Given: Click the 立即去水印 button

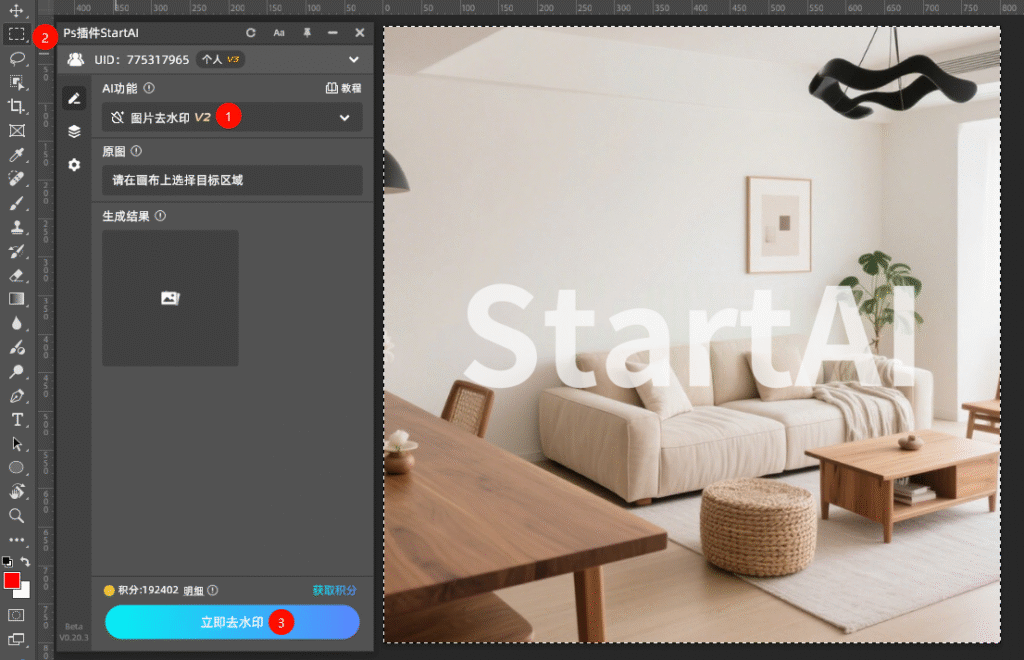Looking at the screenshot, I should [232, 622].
